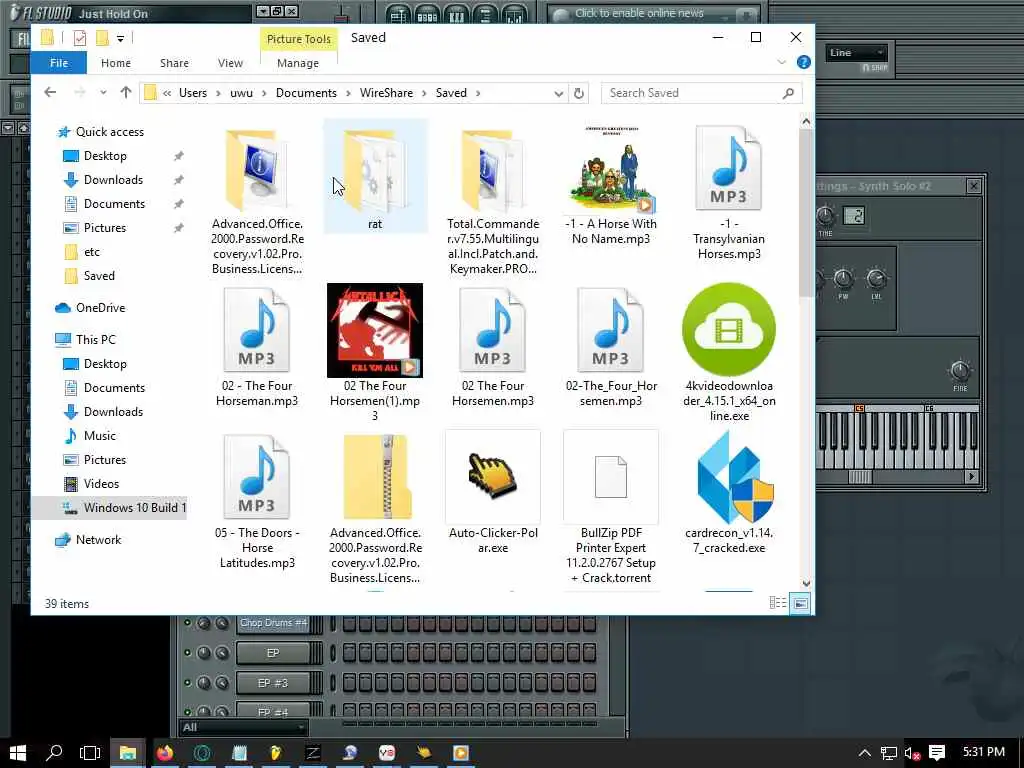
Task: Toggle the EP channel mute LED
Action: pyautogui.click(x=188, y=653)
